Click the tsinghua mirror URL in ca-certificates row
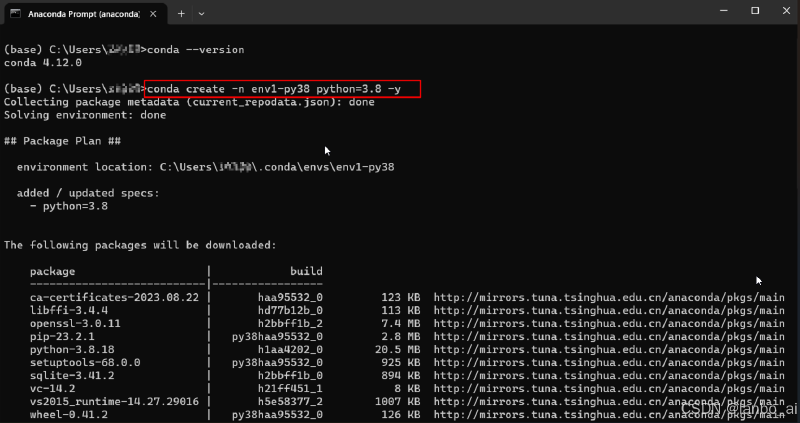This screenshot has width=800, height=423. pos(609,297)
